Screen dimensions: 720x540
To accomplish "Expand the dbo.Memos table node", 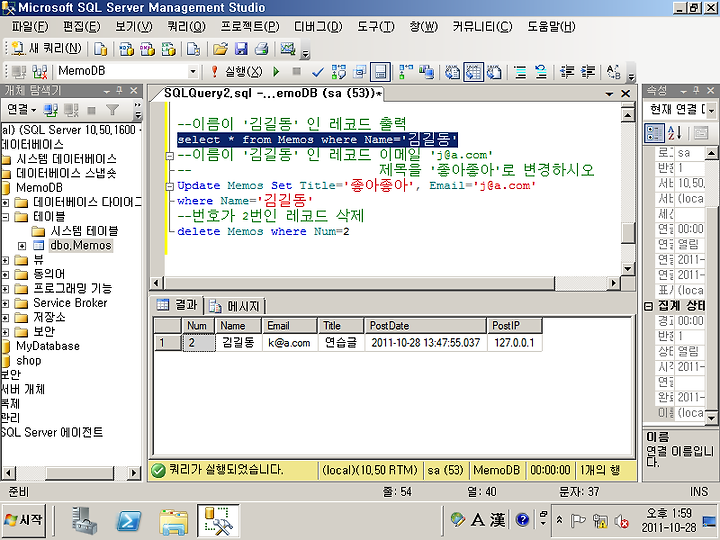I will 22,246.
